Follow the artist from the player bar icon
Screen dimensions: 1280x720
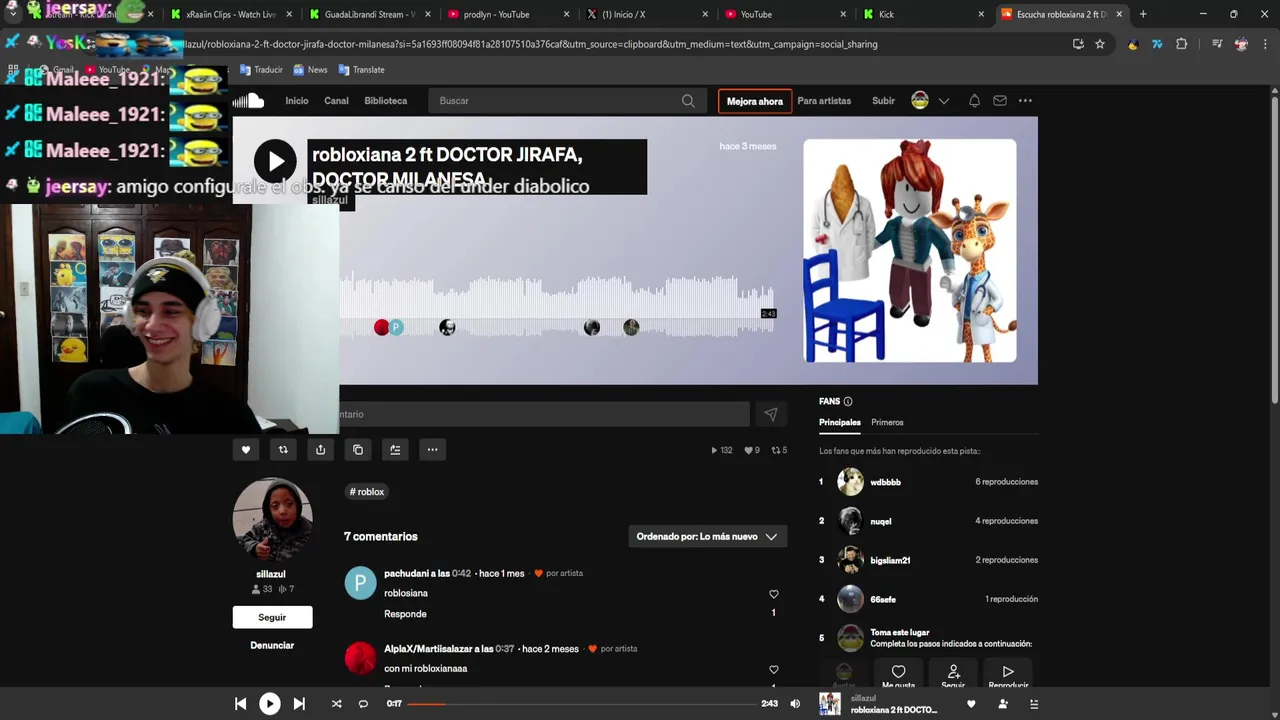1003,704
